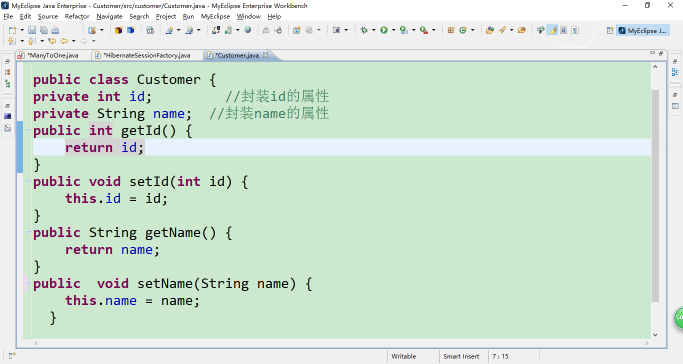Collapse the setId method fold marker

29,181
